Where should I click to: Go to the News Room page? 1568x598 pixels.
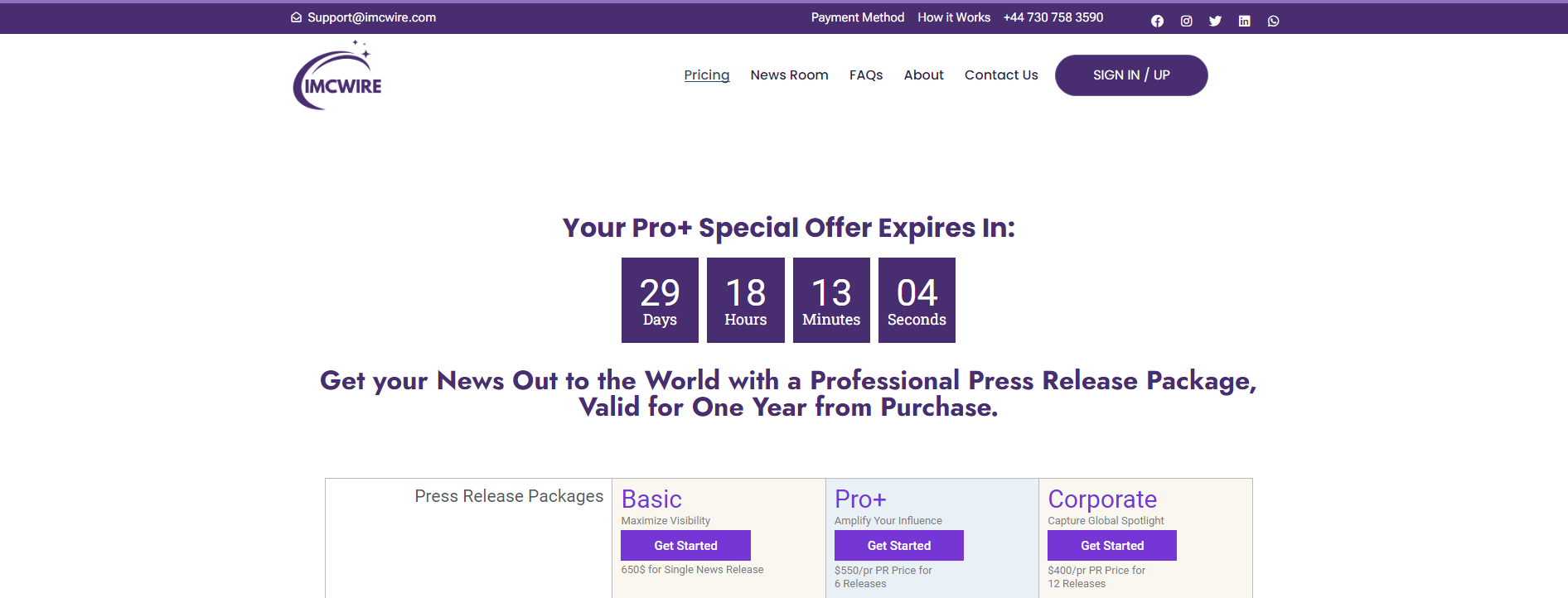pyautogui.click(x=789, y=75)
